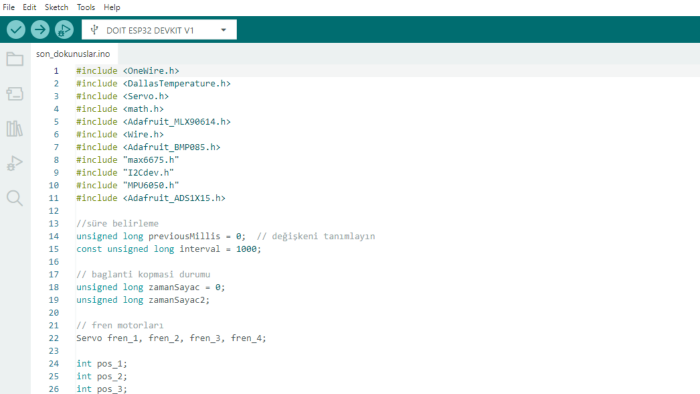700x394 pixels.
Task: Select the DOIT ESP32 DEVKIT V1 board label
Action: pyautogui.click(x=150, y=30)
